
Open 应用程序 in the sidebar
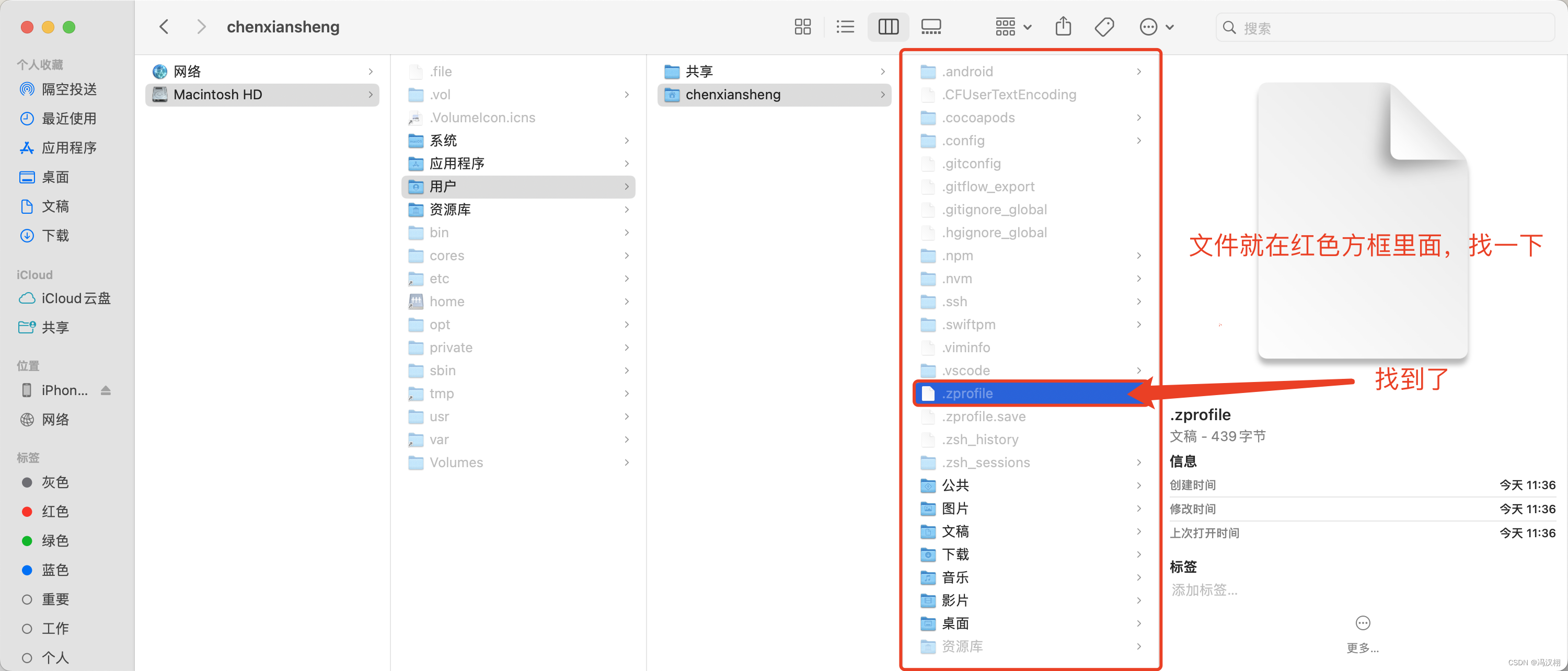[x=59, y=148]
